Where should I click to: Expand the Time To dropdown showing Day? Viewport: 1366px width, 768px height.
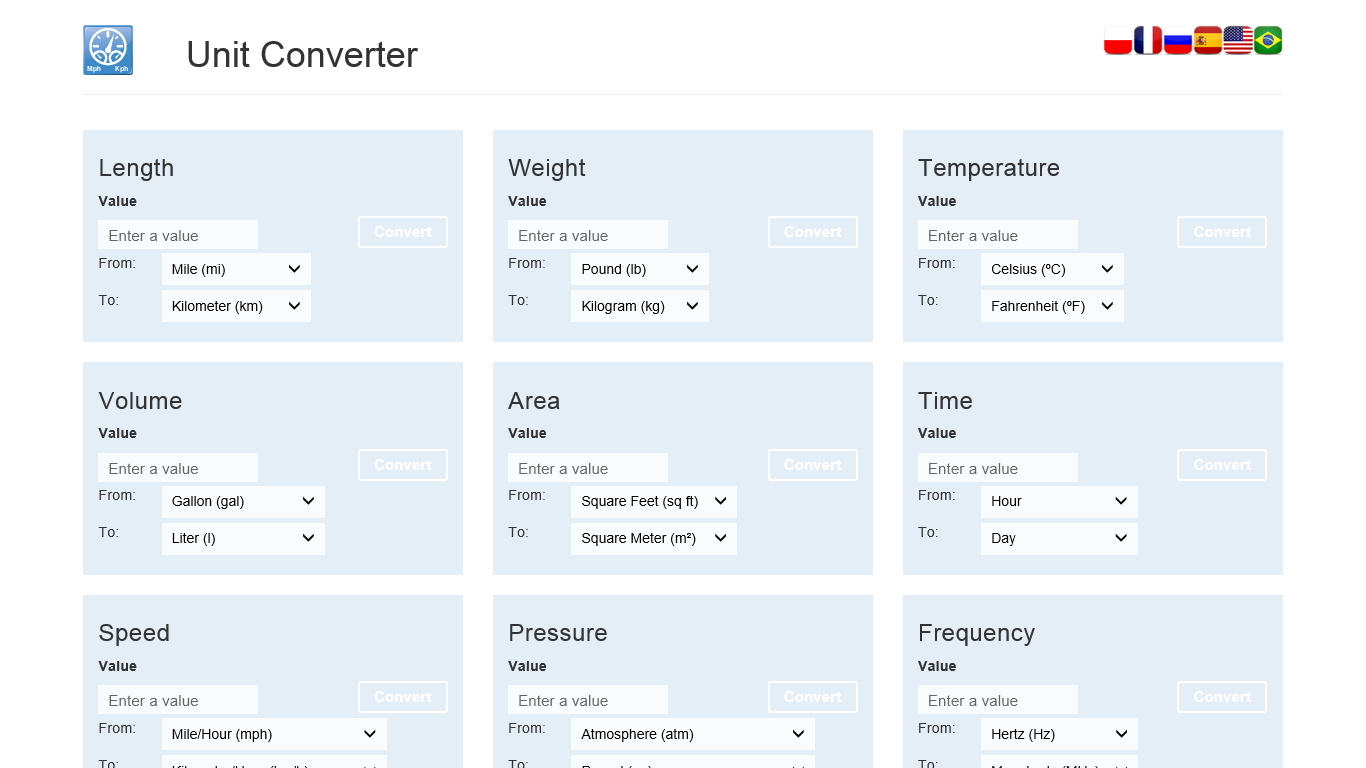pos(1059,538)
